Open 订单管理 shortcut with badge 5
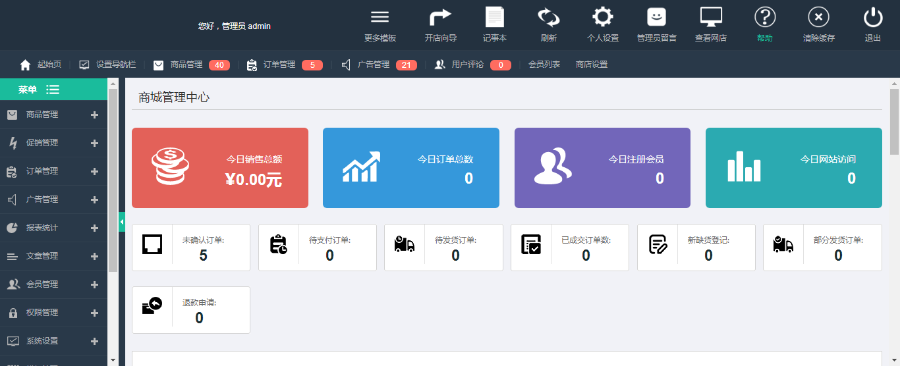Screen dimensions: 900x366 284,65
